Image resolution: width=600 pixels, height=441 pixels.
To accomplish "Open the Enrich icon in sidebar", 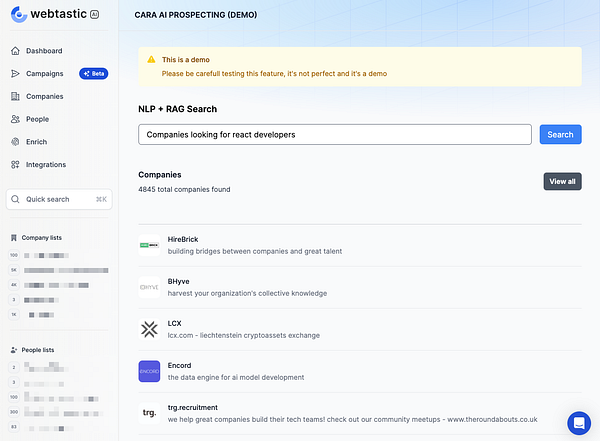I will coord(15,142).
